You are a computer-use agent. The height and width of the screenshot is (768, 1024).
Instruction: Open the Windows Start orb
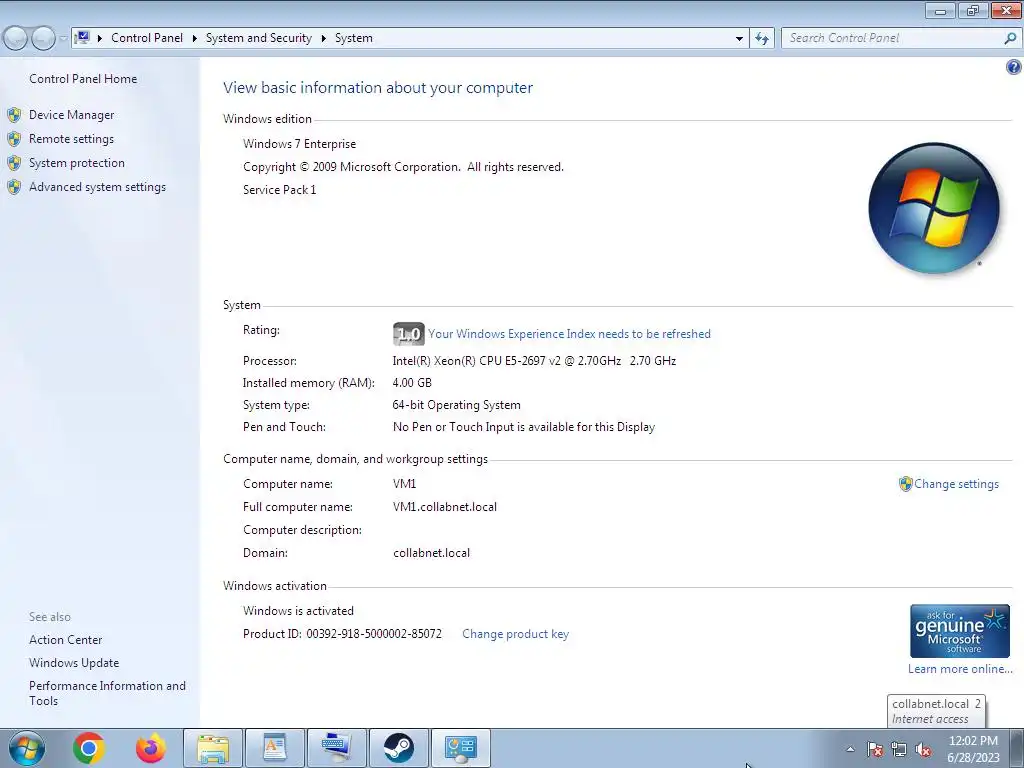click(x=27, y=748)
